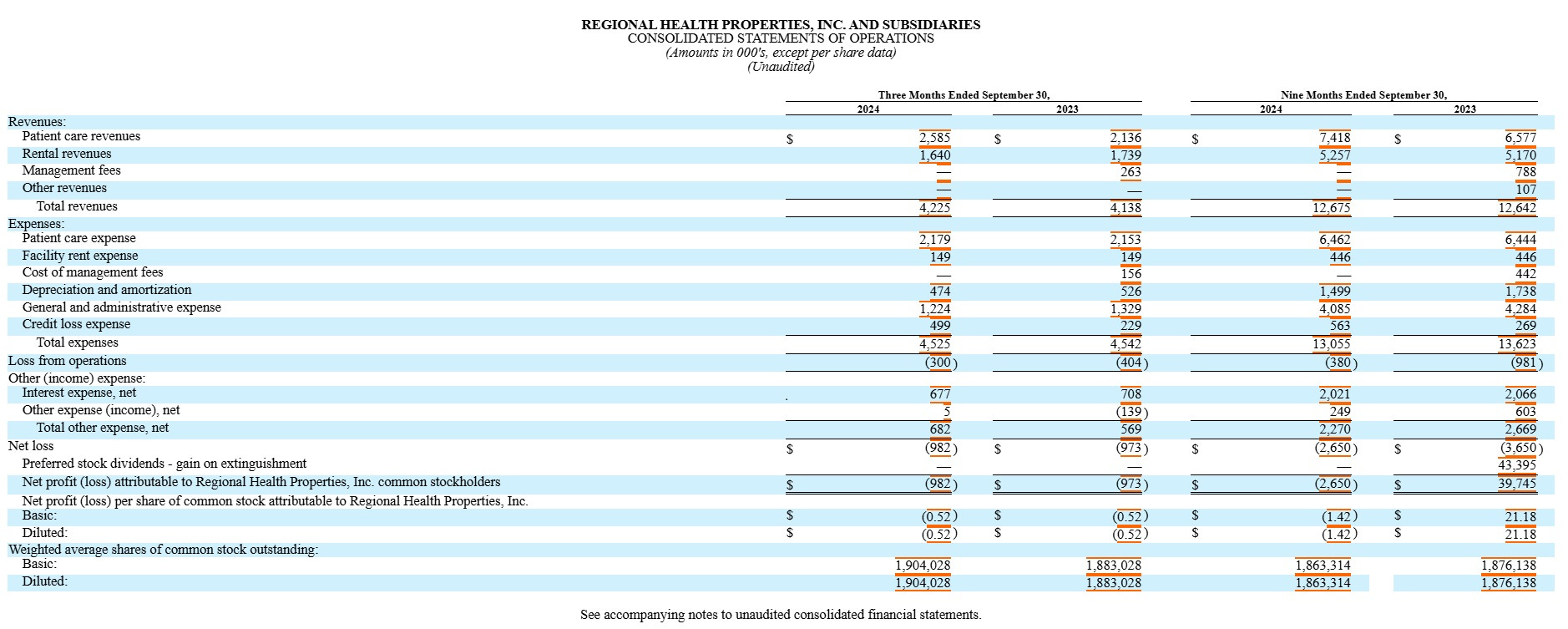Click rental revenues value 5,257

(1334, 155)
